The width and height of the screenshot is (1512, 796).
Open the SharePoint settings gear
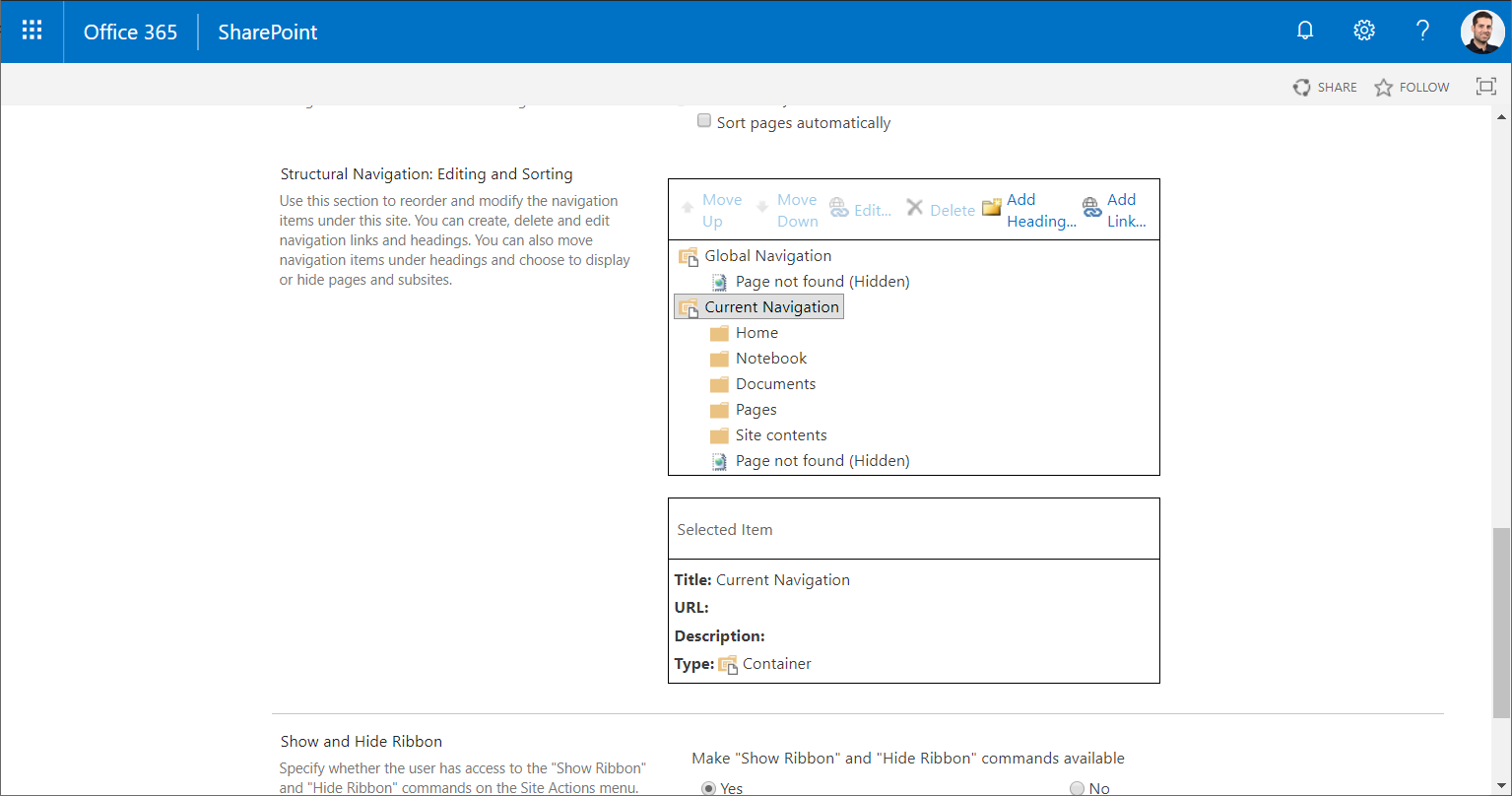[x=1363, y=31]
